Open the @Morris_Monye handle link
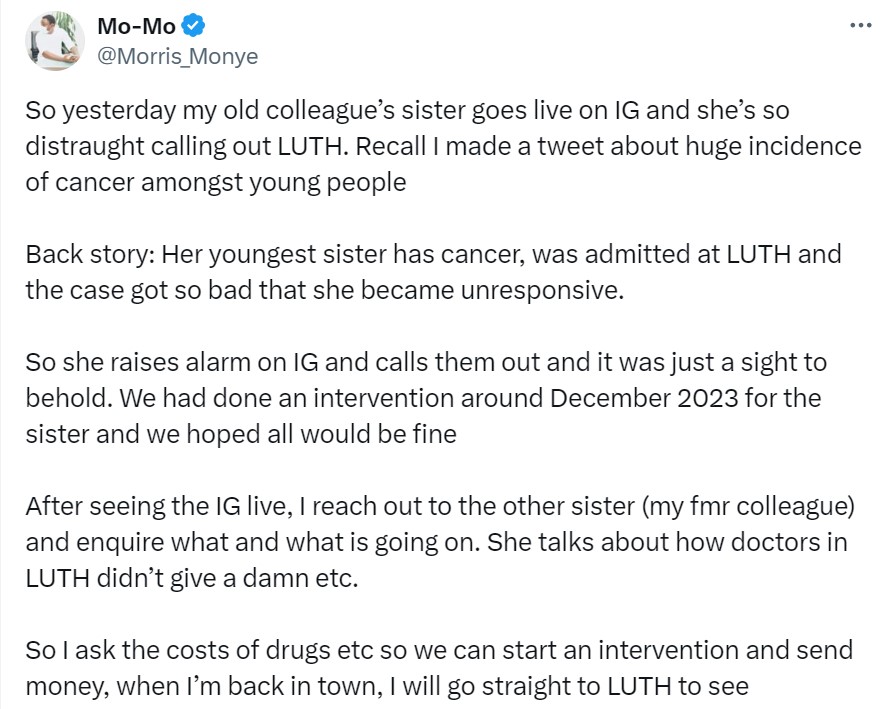880x709 pixels. click(177, 56)
